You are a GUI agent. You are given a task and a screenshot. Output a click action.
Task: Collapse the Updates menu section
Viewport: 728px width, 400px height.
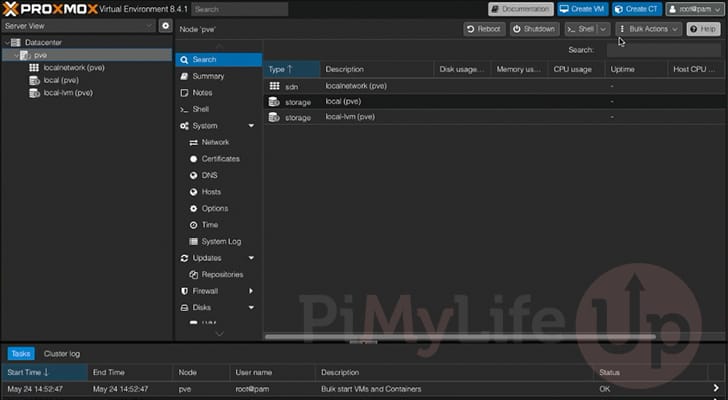point(251,258)
